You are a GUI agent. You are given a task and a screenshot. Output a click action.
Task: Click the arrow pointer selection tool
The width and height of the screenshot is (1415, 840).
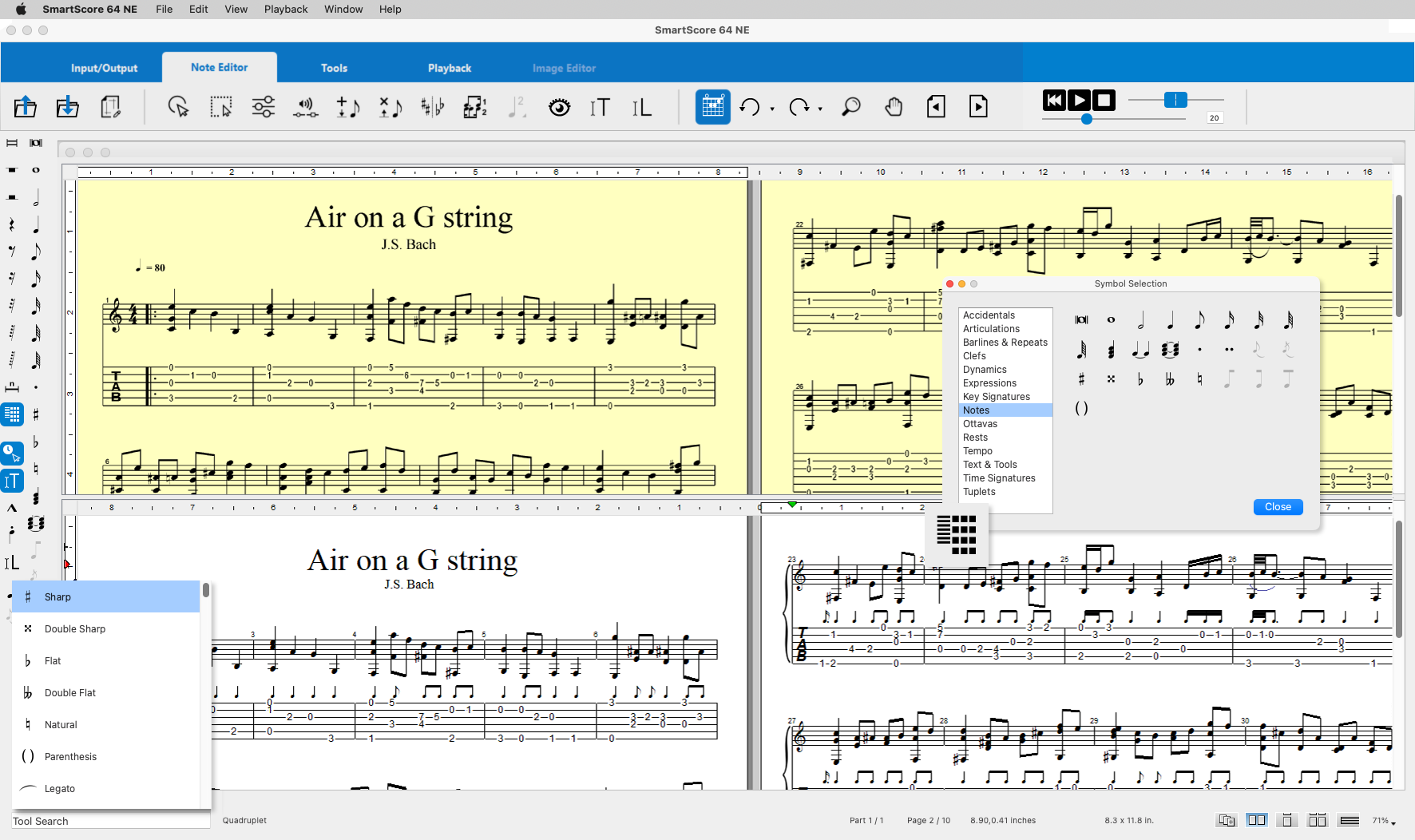click(x=178, y=106)
